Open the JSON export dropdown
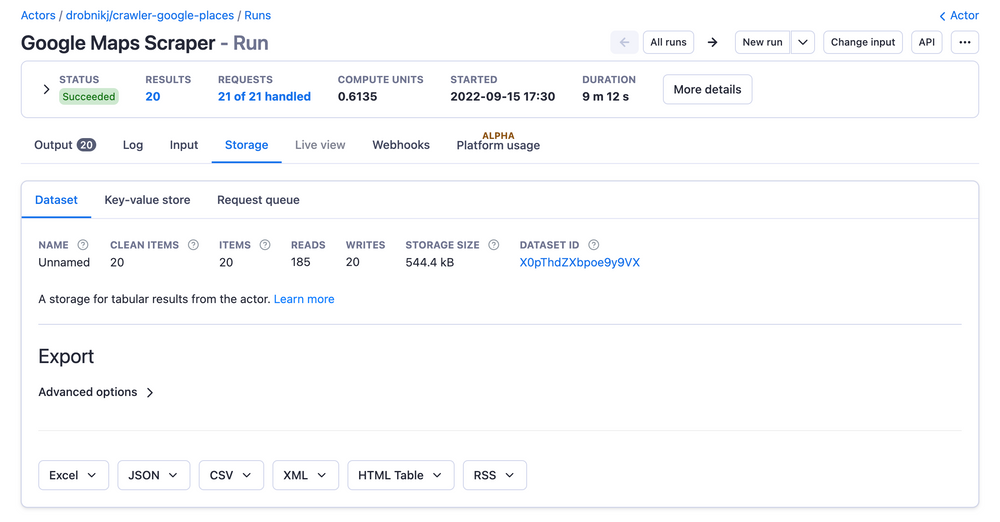Viewport: 1000px width, 522px height. [153, 475]
